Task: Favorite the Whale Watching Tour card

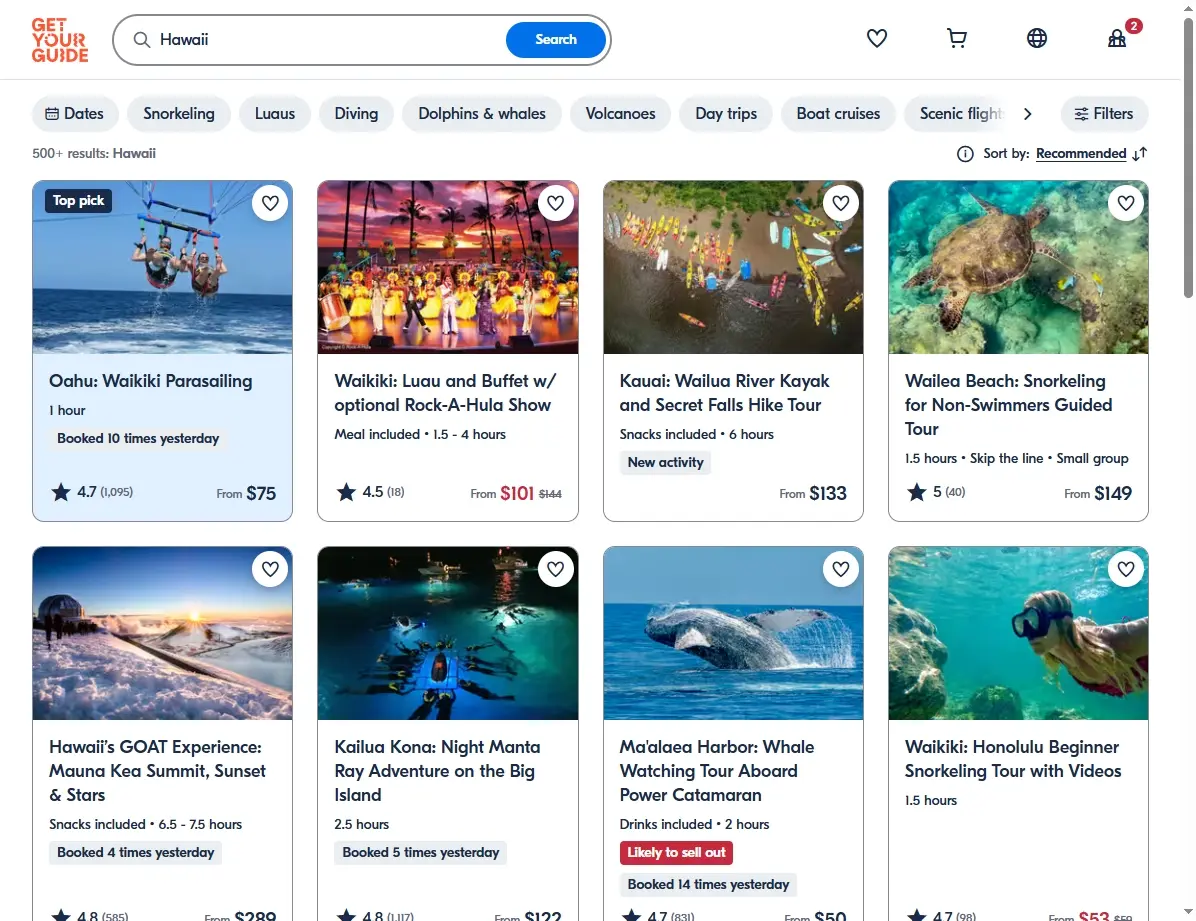Action: [x=841, y=569]
